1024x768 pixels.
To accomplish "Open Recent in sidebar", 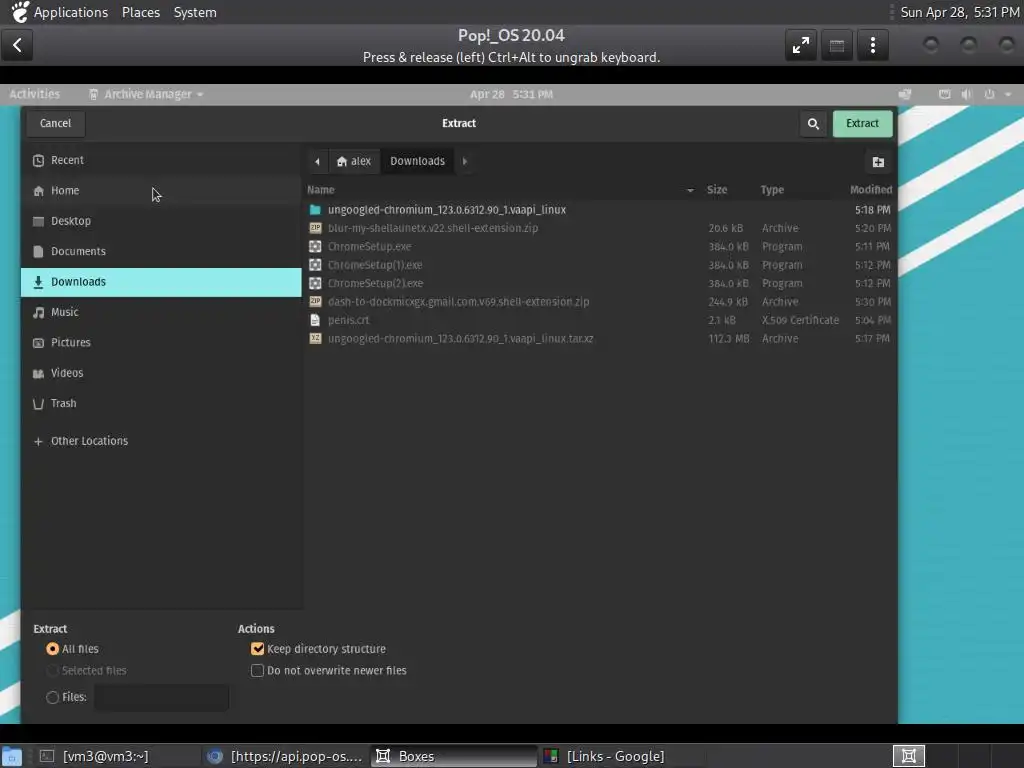I will [161, 160].
